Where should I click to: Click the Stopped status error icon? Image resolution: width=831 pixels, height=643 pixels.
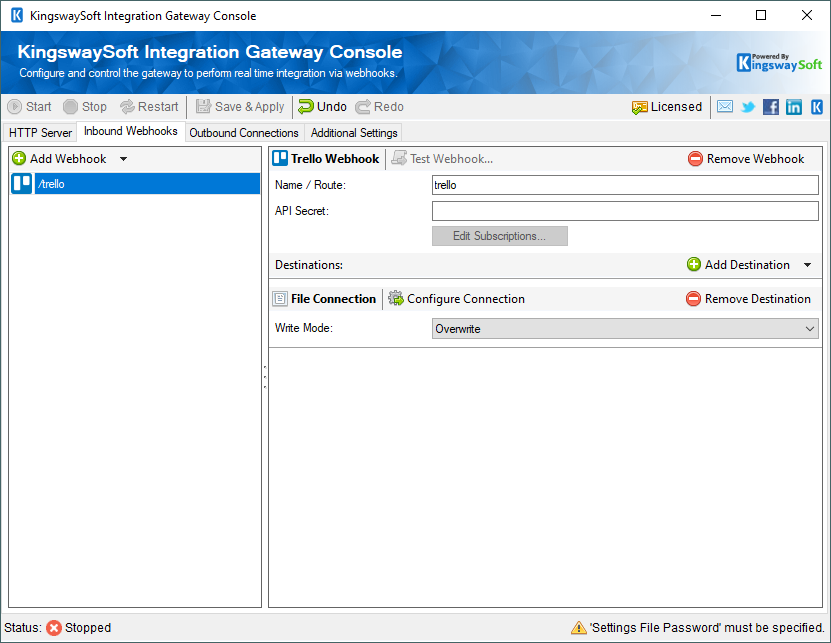(x=54, y=628)
